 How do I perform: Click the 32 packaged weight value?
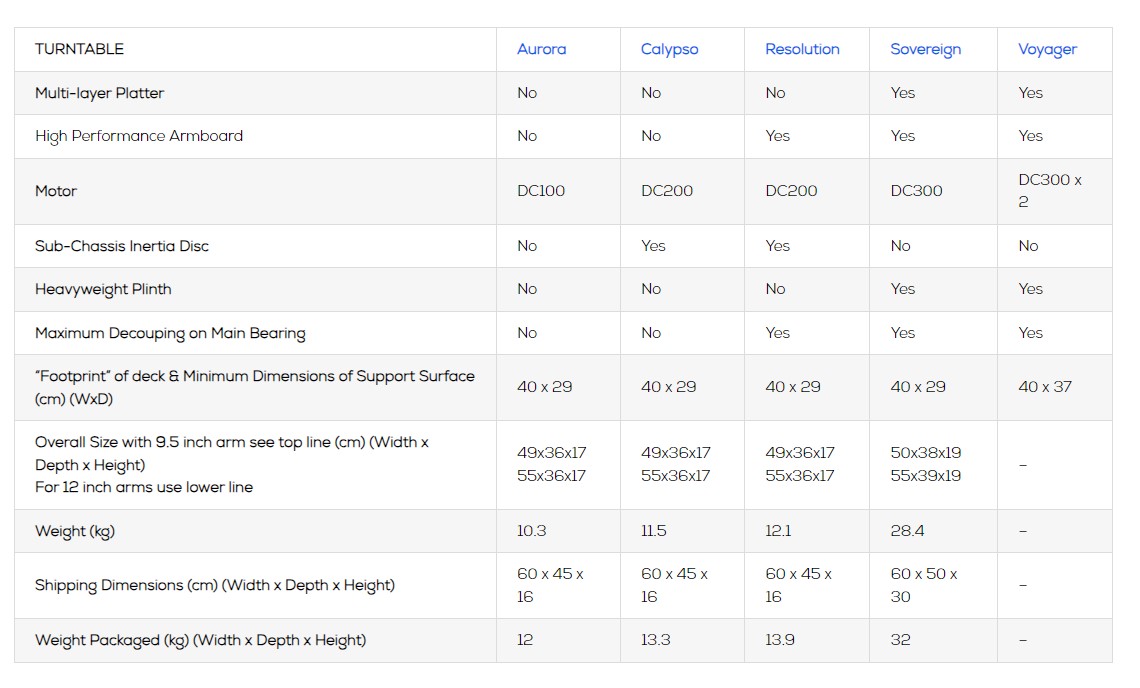(900, 640)
